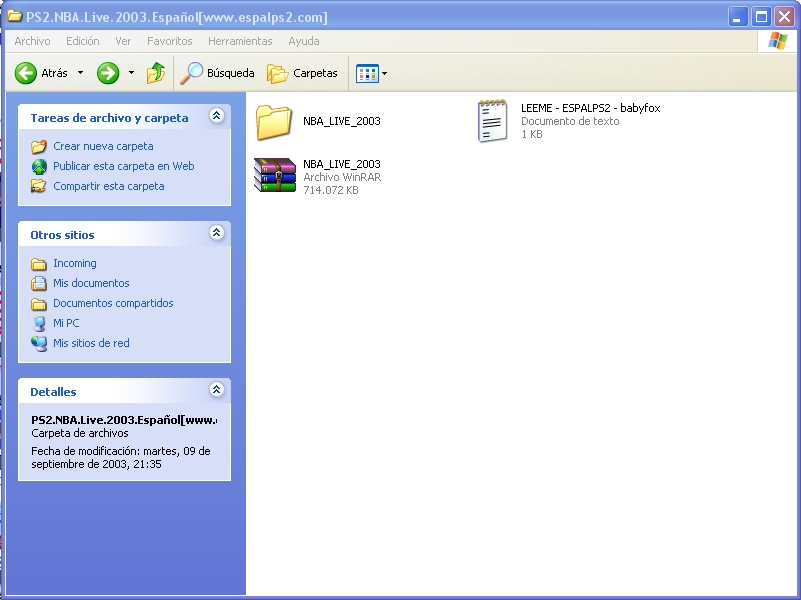Click the 'Fecha de modificación' details text
This screenshot has width=801, height=600.
click(121, 458)
